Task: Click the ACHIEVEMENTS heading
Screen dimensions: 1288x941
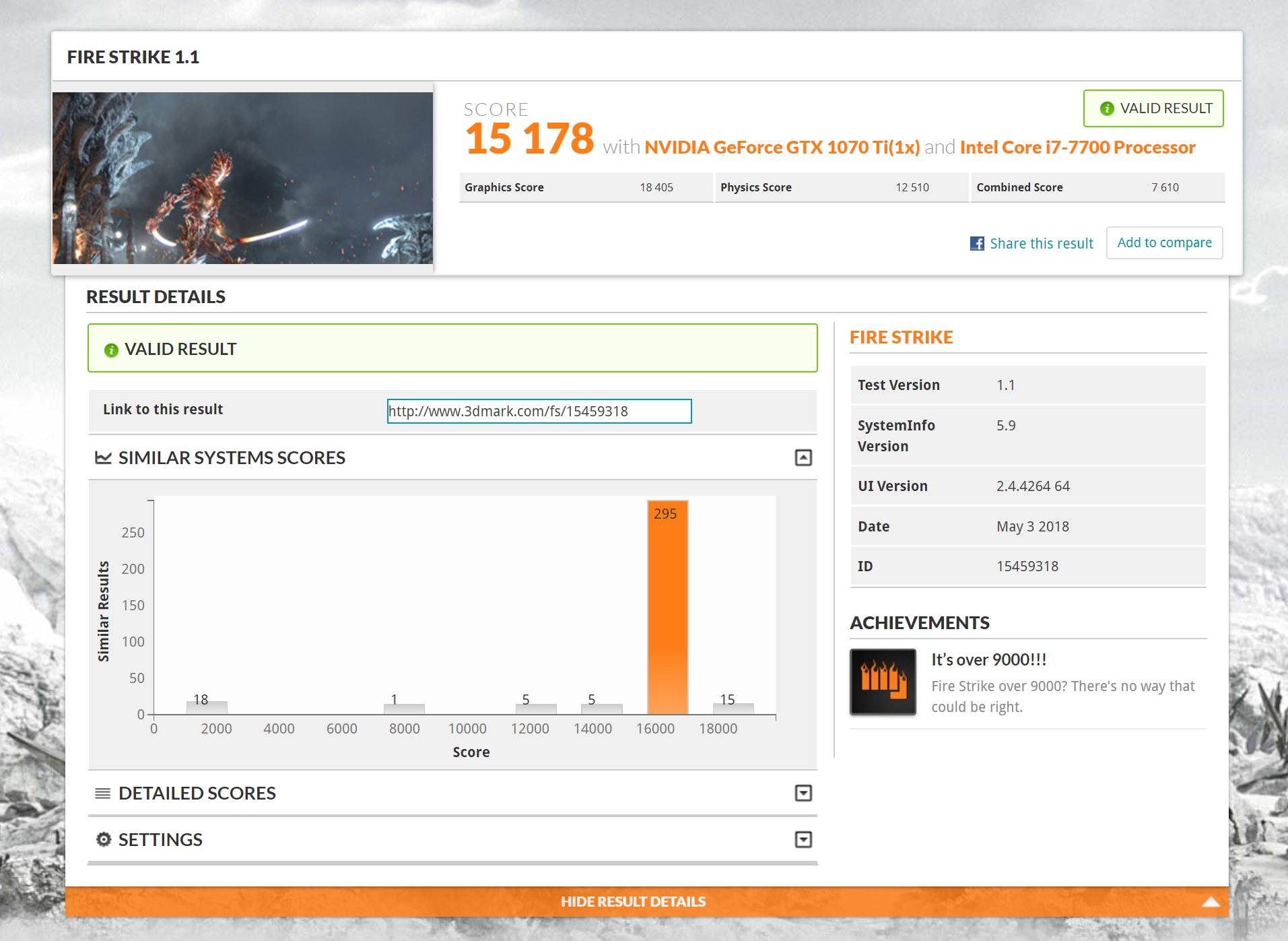Action: tap(920, 623)
